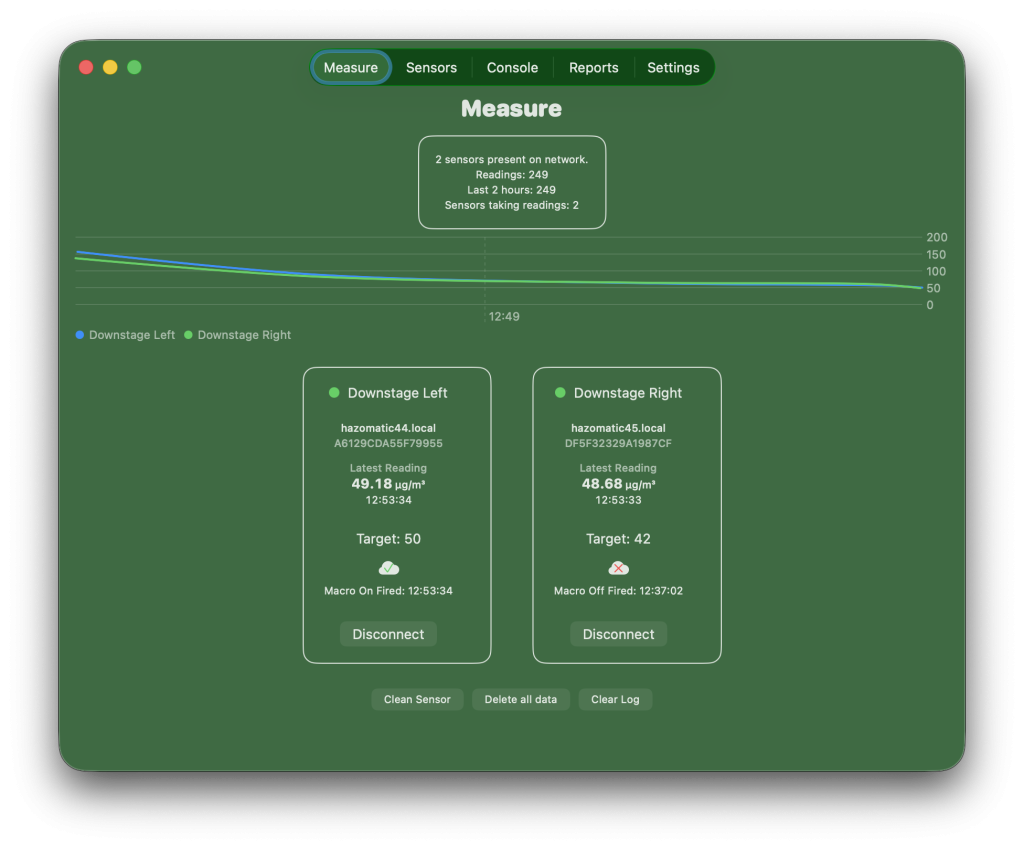Viewport: 1024px width, 849px height.
Task: Click blue Downstage Left legend dot
Action: pyautogui.click(x=80, y=335)
